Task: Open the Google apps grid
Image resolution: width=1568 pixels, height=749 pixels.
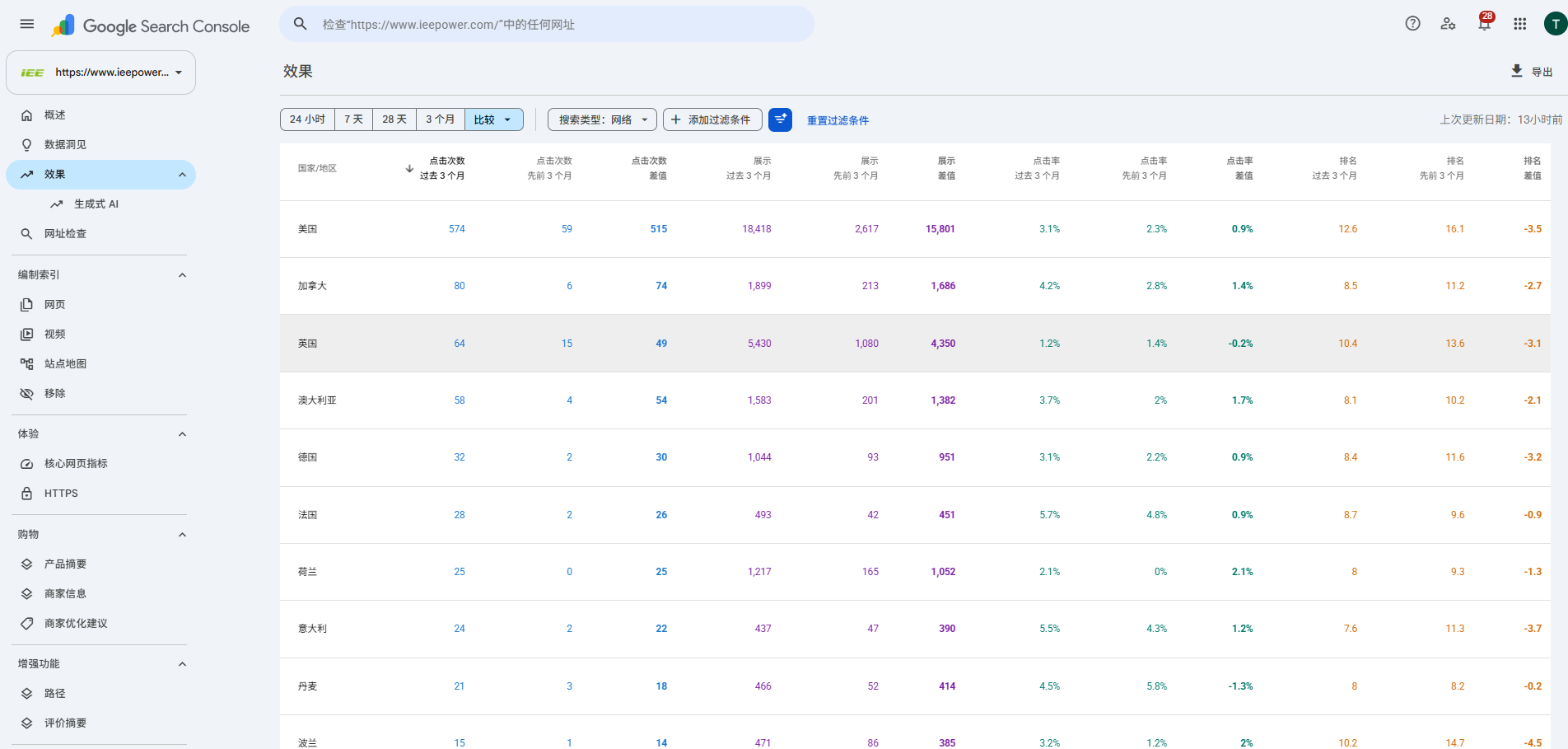Action: [1520, 24]
